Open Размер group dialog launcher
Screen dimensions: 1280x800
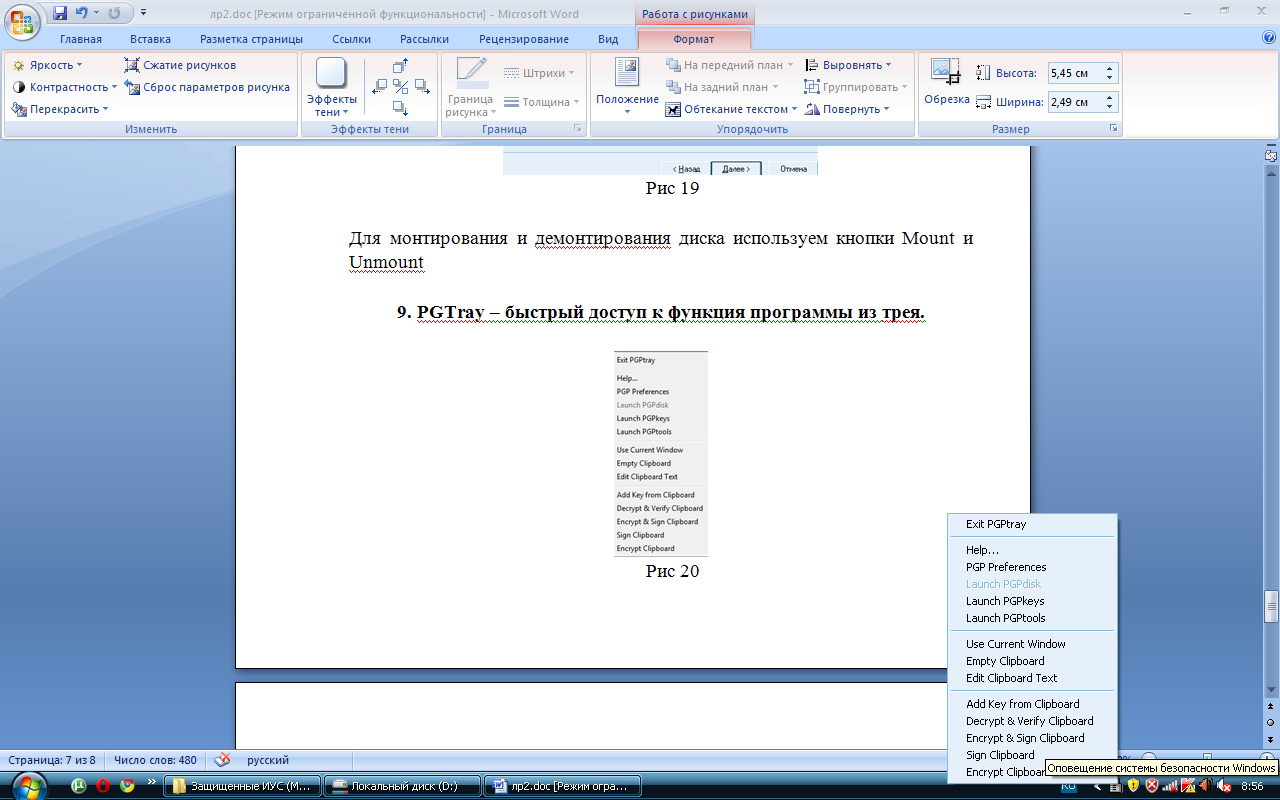click(1113, 129)
